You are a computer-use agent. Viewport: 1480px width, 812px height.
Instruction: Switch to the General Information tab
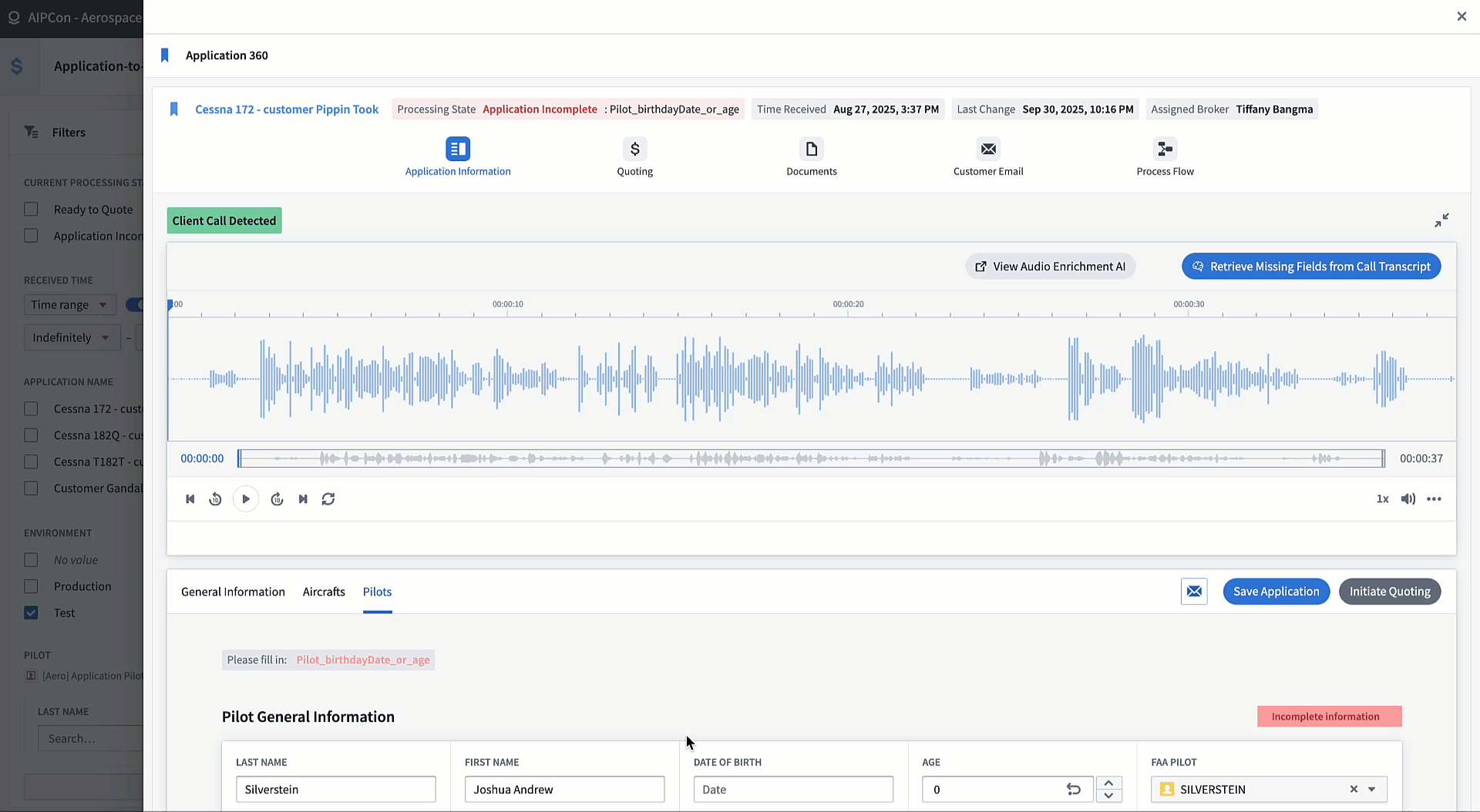(x=233, y=592)
